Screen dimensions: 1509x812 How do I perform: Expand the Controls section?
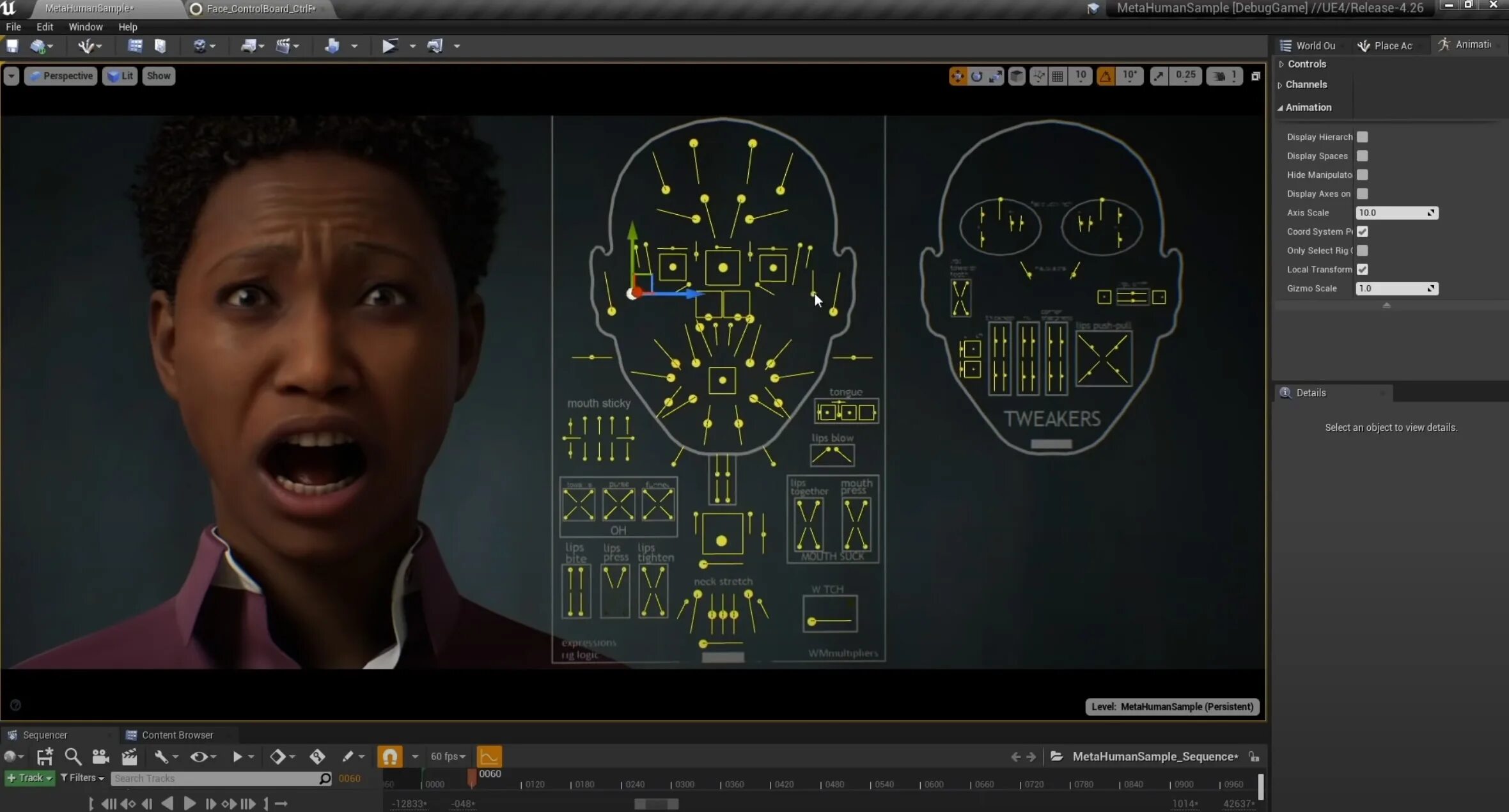pyautogui.click(x=1306, y=64)
